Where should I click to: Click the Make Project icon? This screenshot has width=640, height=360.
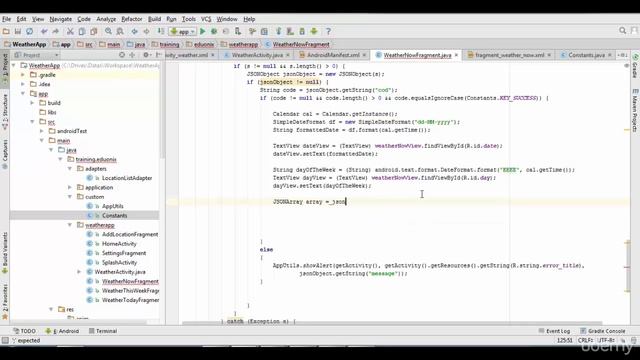coord(161,31)
